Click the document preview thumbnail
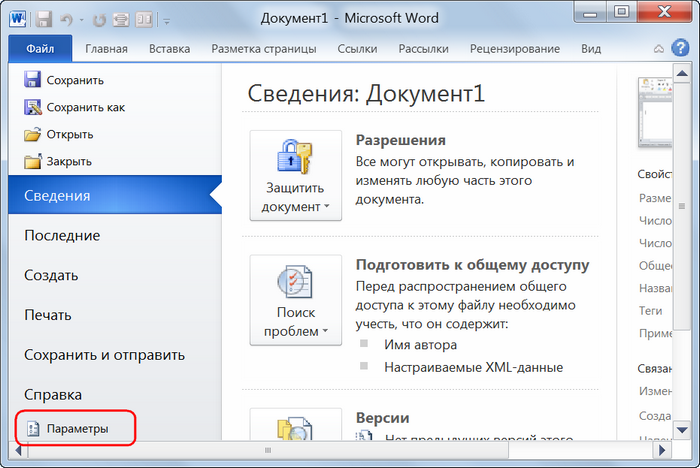 coord(655,113)
